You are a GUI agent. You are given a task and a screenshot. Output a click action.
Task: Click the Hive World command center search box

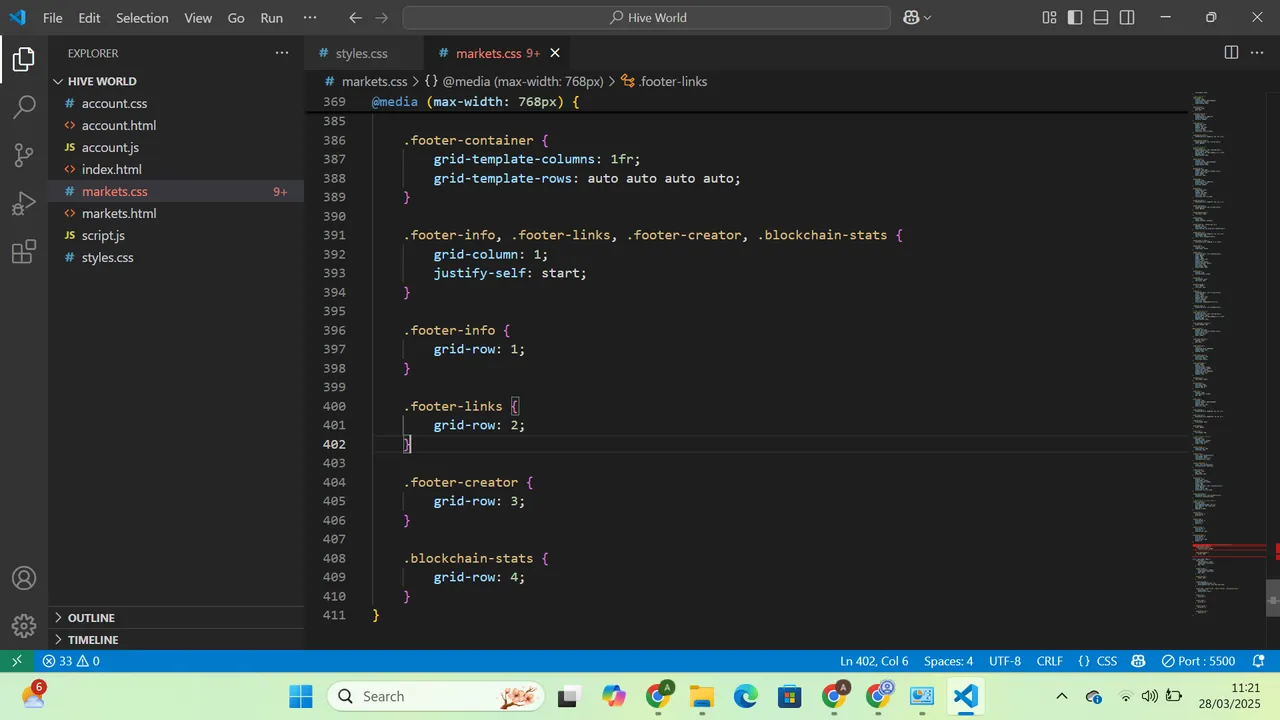pyautogui.click(x=647, y=18)
